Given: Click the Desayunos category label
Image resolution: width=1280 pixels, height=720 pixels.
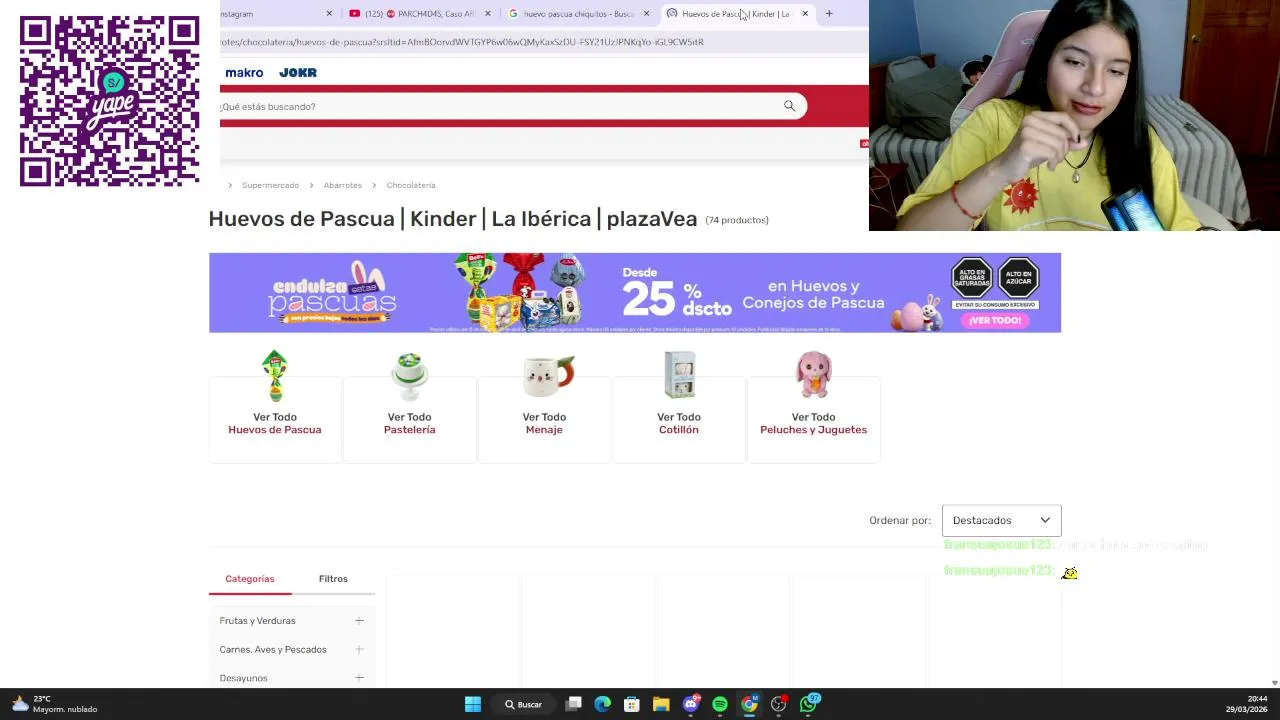Looking at the screenshot, I should tap(243, 678).
